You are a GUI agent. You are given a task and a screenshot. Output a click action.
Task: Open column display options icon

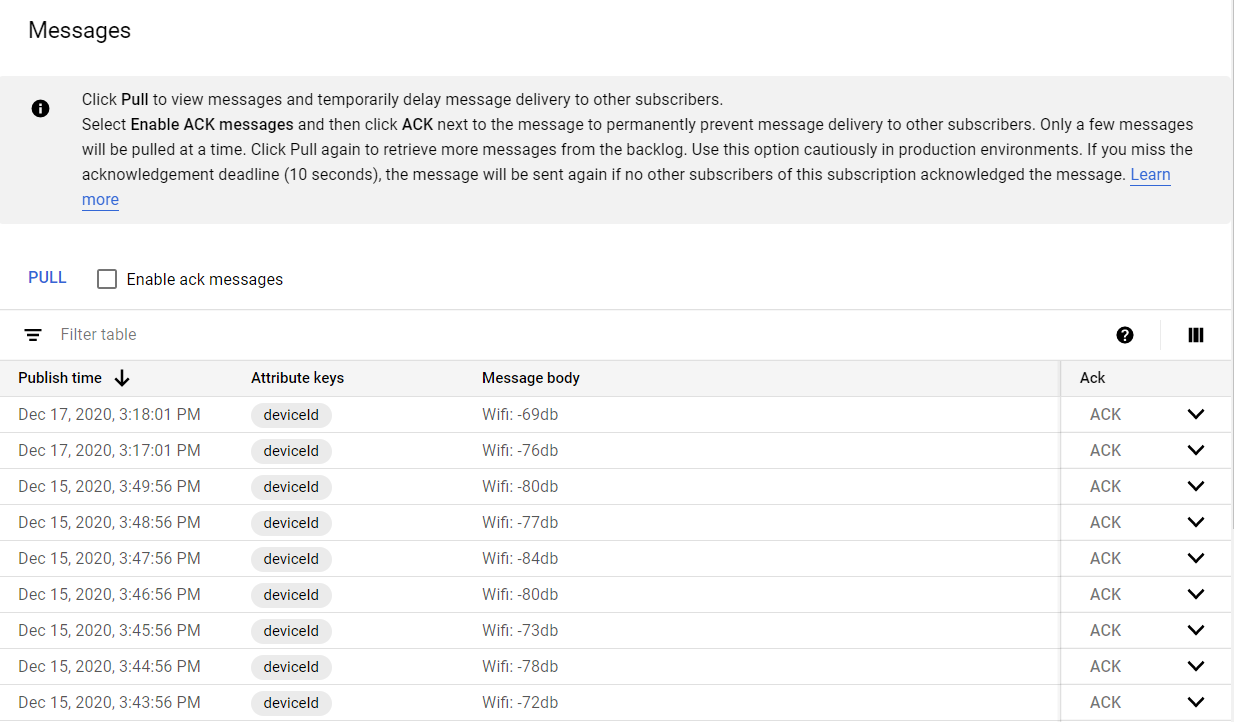(1196, 335)
